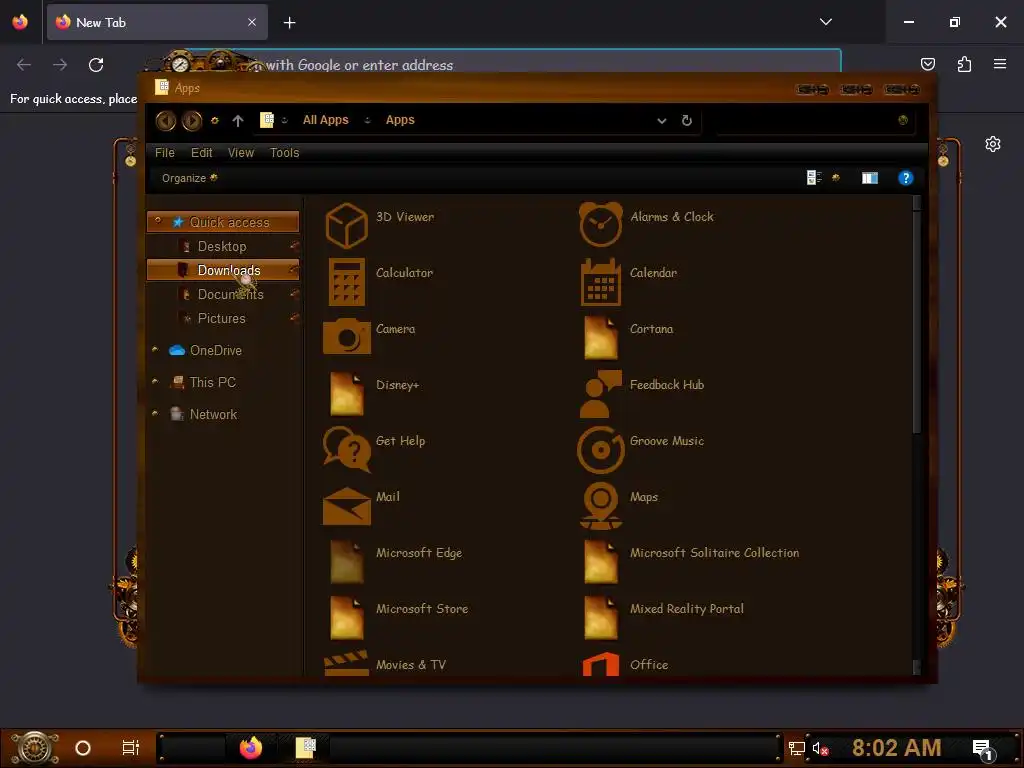The width and height of the screenshot is (1024, 768).
Task: Select the New Tab Firefox tab
Action: [x=157, y=22]
